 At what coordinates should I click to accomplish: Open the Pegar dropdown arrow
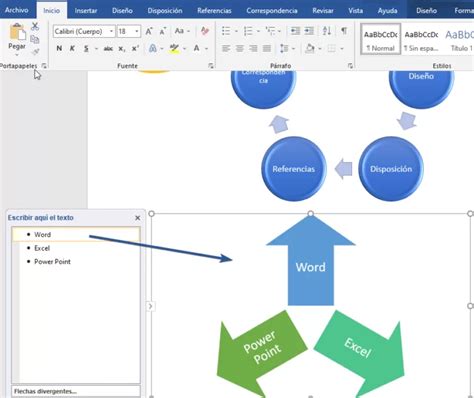pos(17,55)
